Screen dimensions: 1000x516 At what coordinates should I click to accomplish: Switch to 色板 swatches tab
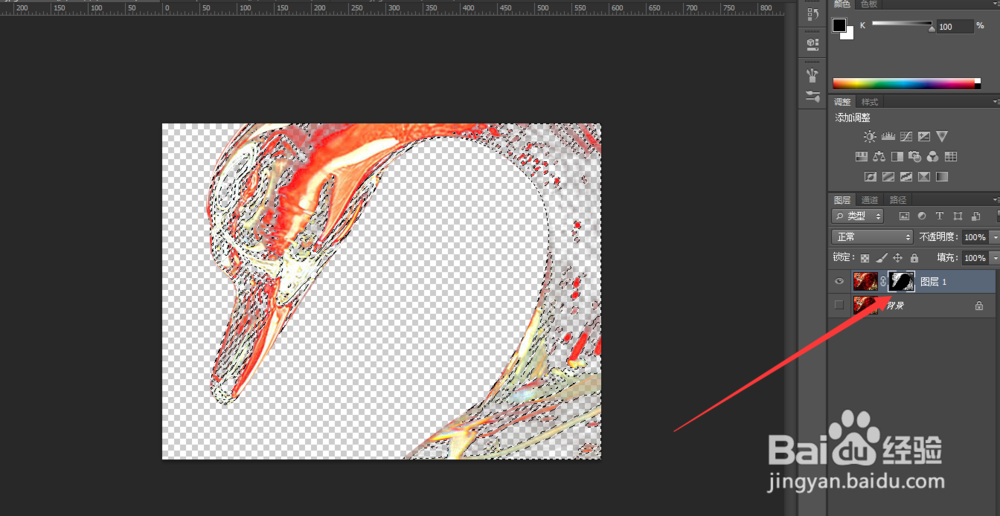(869, 4)
